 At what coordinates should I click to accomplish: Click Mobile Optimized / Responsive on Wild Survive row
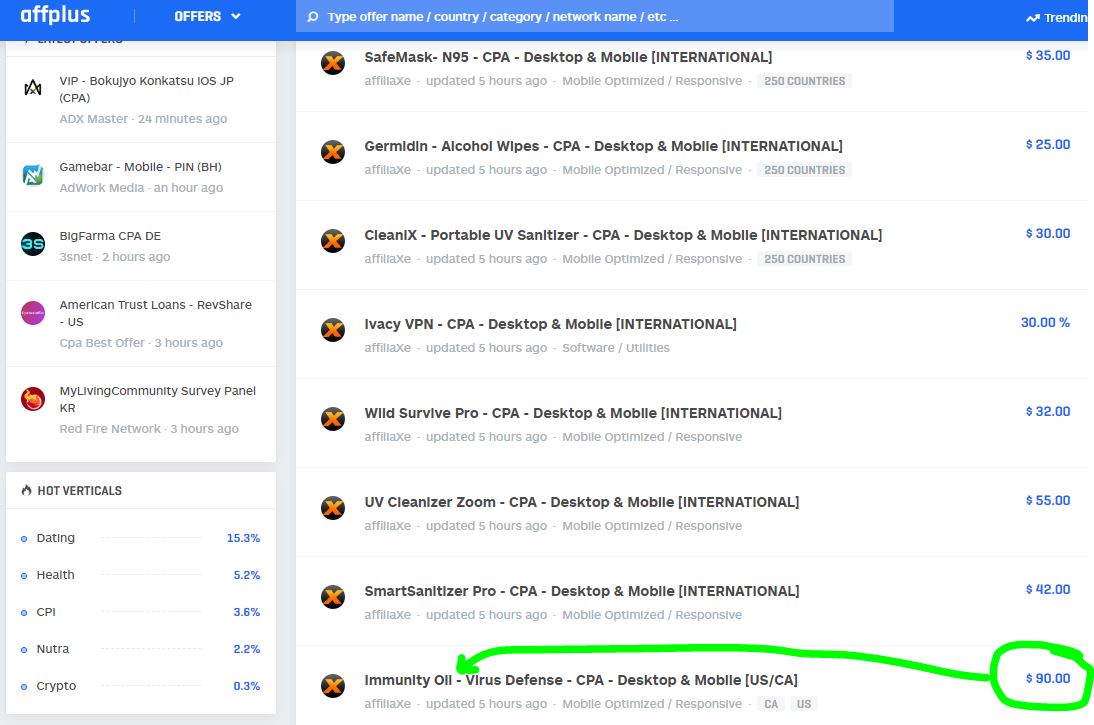[652, 437]
